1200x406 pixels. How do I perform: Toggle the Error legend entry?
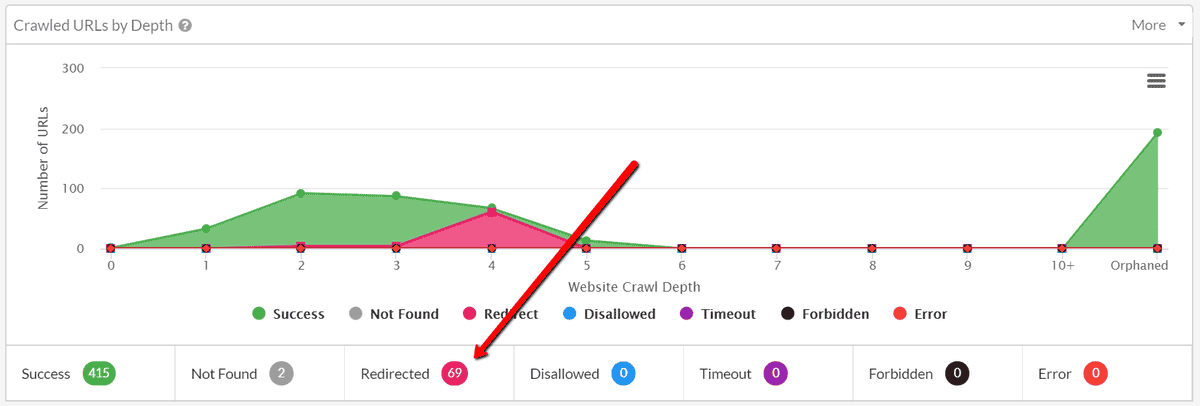click(919, 314)
